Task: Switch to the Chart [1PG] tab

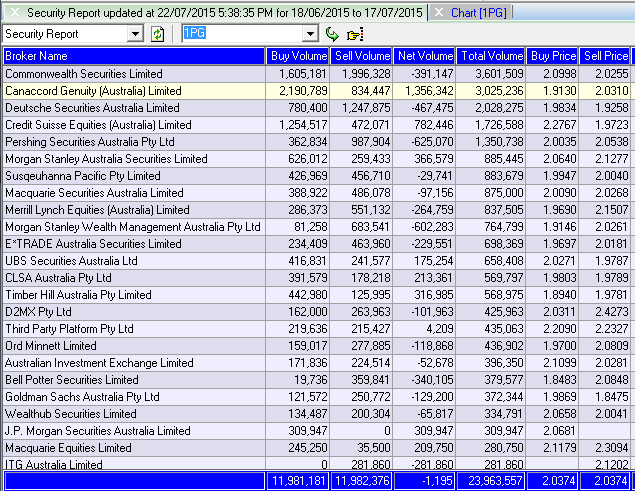Action: pos(479,13)
